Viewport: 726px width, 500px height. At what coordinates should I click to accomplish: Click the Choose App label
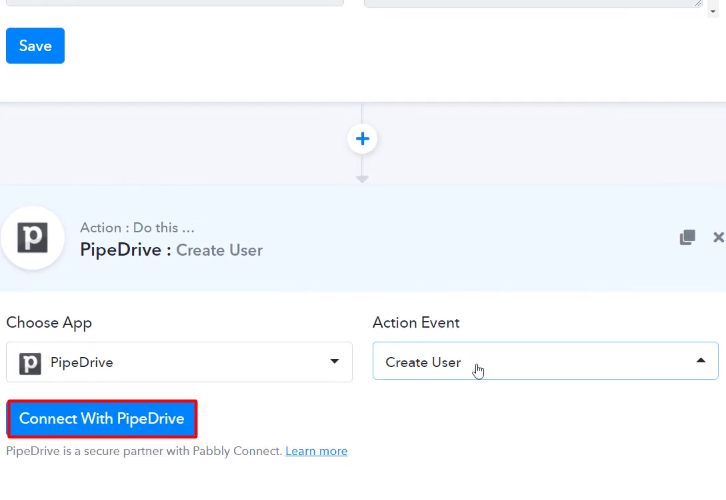(x=49, y=323)
